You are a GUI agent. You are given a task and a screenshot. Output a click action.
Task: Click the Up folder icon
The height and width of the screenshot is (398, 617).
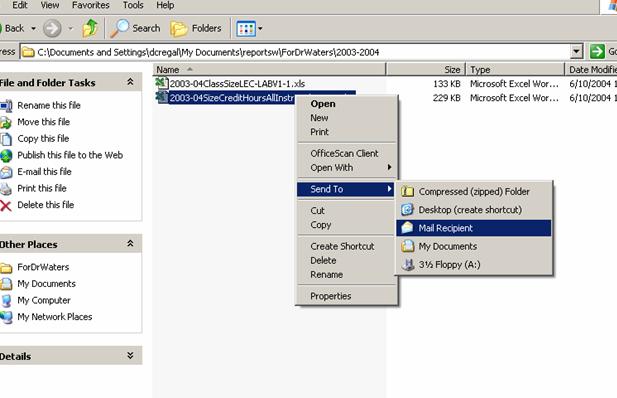click(x=90, y=28)
